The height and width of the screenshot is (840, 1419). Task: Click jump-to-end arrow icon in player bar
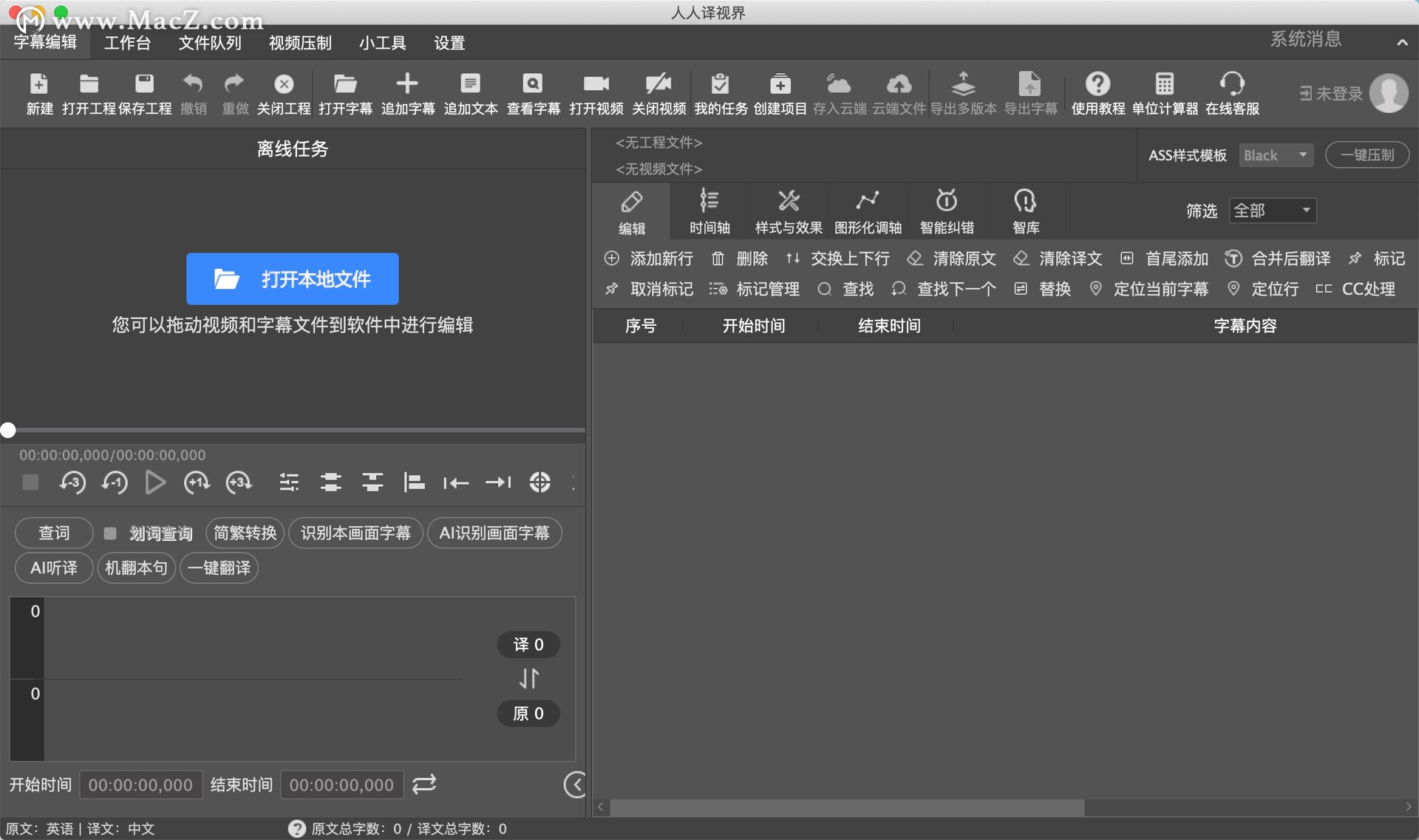click(498, 482)
